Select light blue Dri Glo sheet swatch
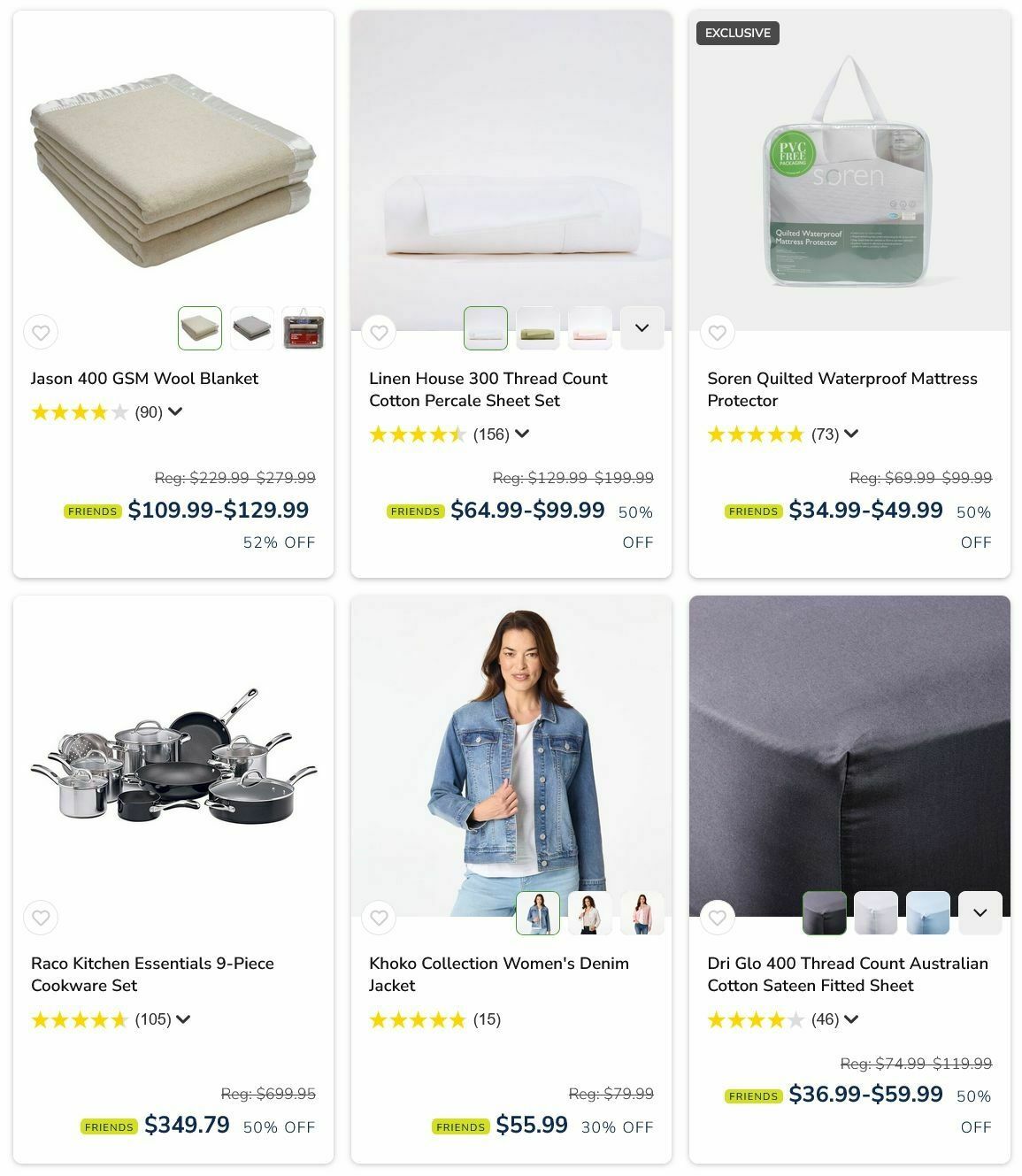The height and width of the screenshot is (1176, 1022). click(x=928, y=913)
